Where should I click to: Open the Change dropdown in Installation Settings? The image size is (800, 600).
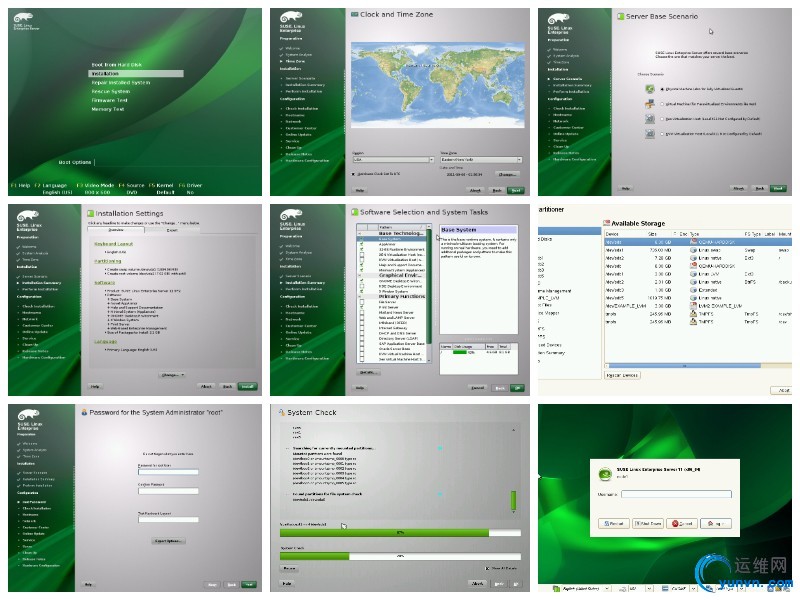(x=172, y=375)
